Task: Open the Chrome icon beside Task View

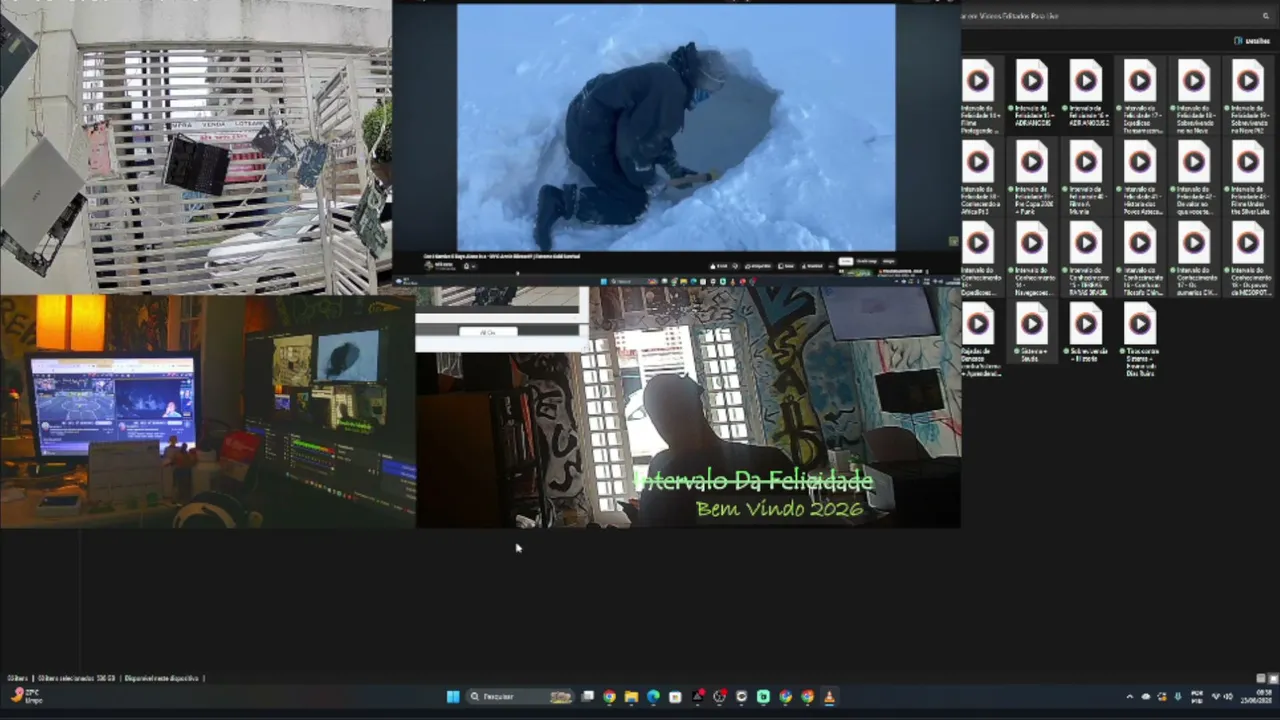Action: point(609,697)
